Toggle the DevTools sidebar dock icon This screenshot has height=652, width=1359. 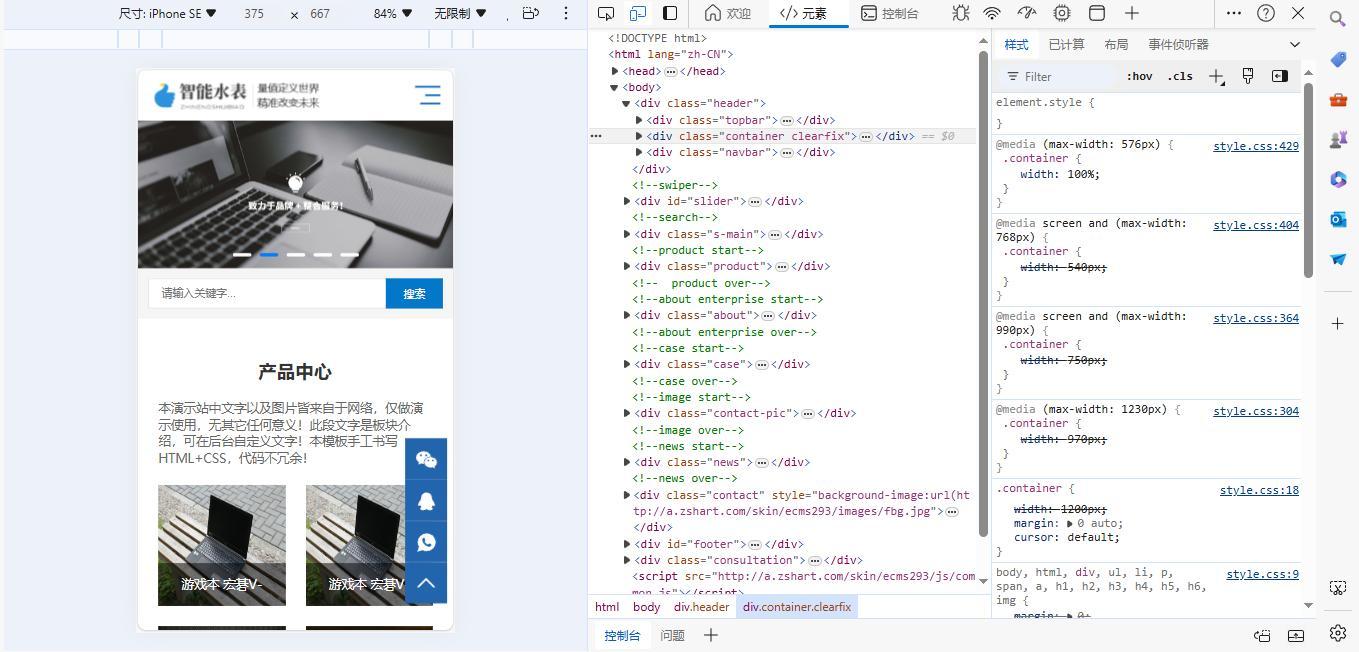[x=670, y=13]
